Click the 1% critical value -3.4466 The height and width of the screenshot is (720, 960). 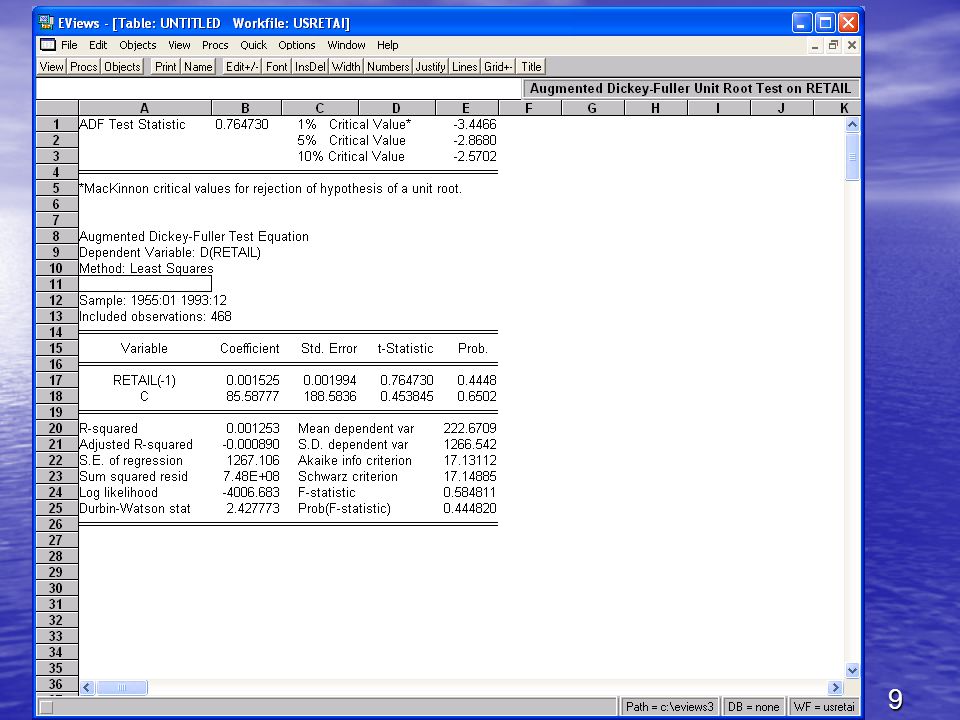[474, 124]
